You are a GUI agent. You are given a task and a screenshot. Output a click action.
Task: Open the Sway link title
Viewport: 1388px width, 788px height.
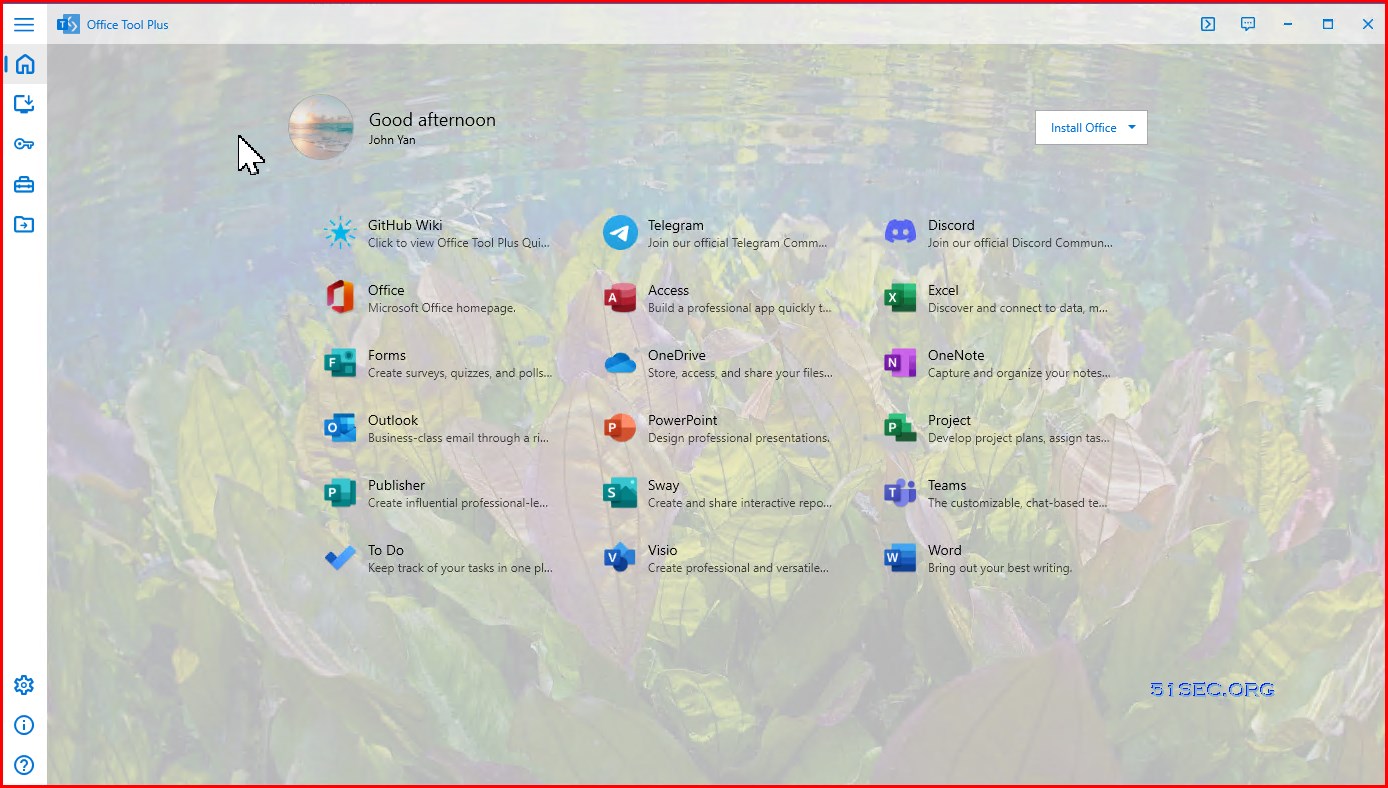pos(664,485)
